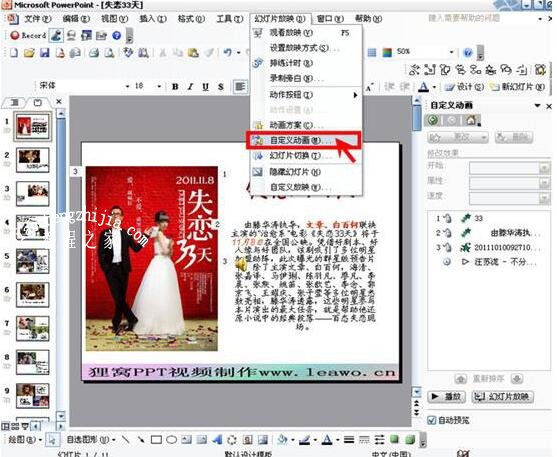
Task: Toggle left text alignment
Action: click(x=240, y=86)
